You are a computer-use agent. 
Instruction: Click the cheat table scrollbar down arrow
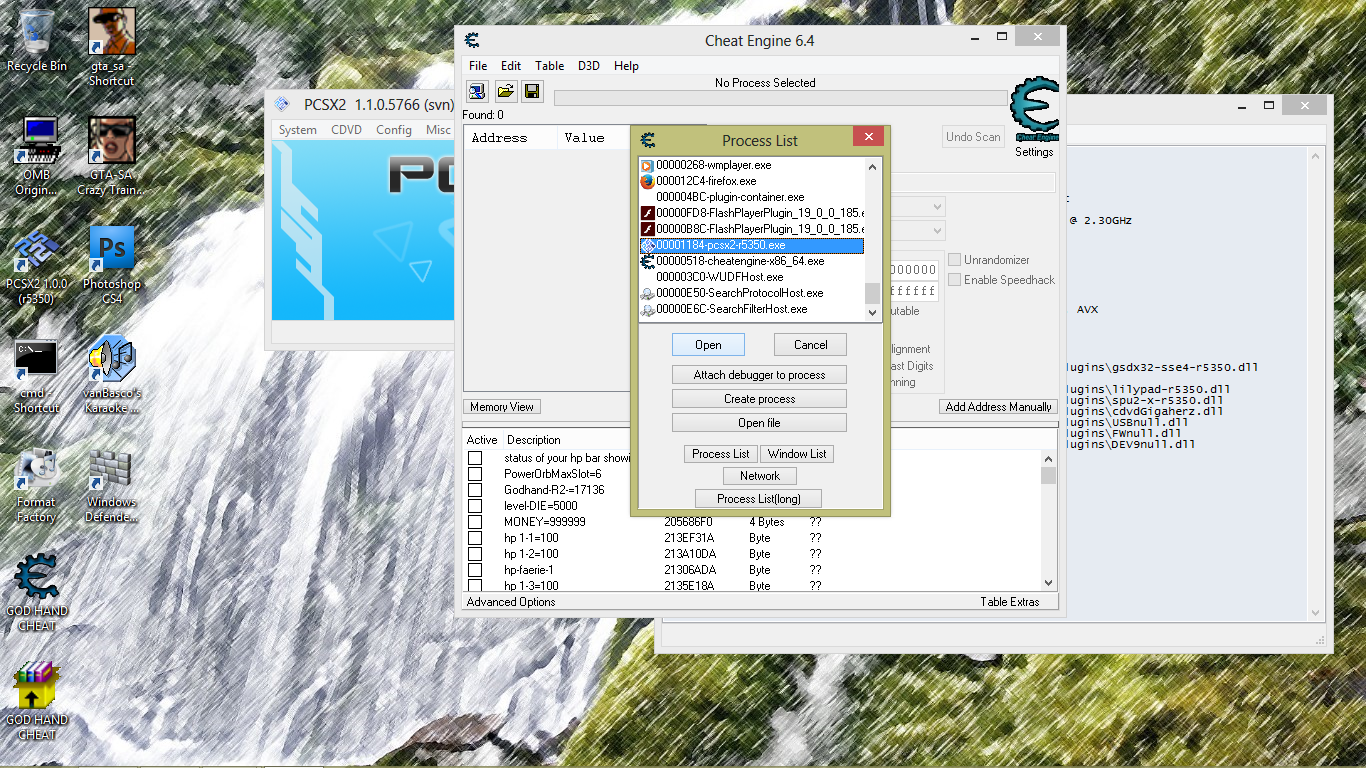[x=1048, y=583]
